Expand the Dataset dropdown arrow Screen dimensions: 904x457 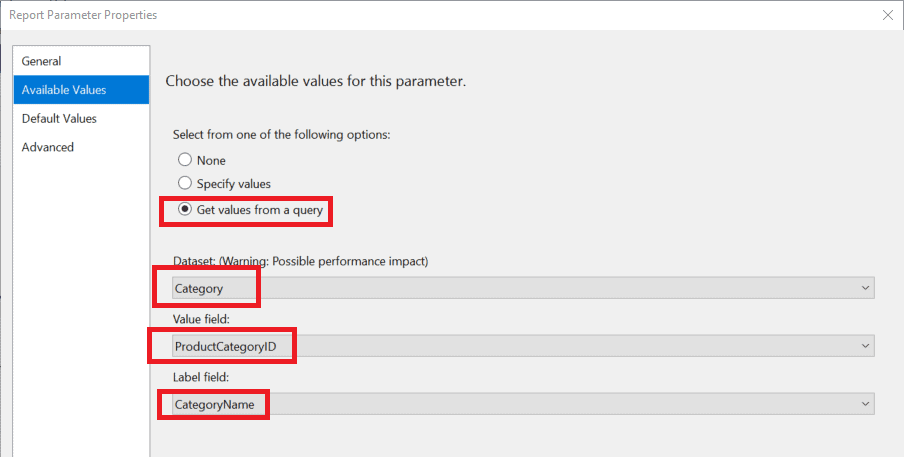865,288
